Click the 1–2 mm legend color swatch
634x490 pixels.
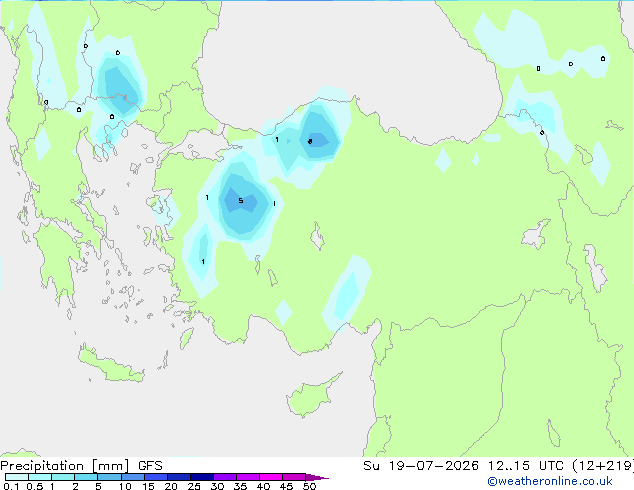63,477
